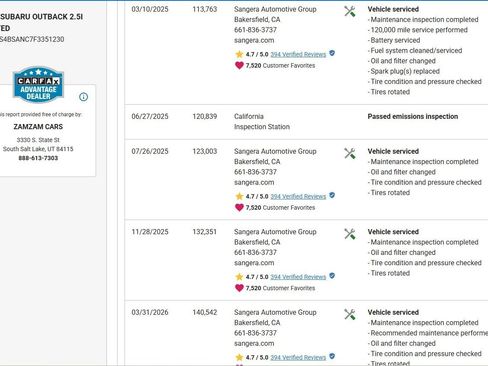Click the SUBARU OUTBACK 2.5I title

[x=41, y=17]
